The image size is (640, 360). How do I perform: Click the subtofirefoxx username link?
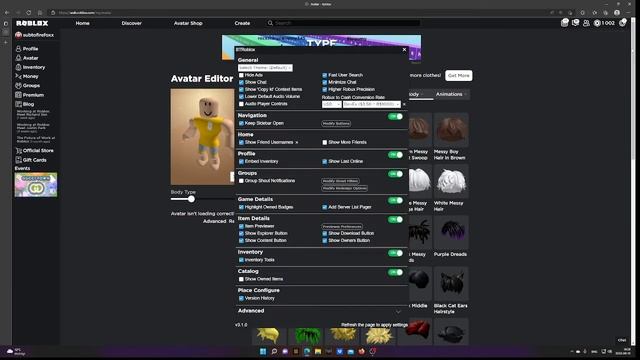click(38, 35)
